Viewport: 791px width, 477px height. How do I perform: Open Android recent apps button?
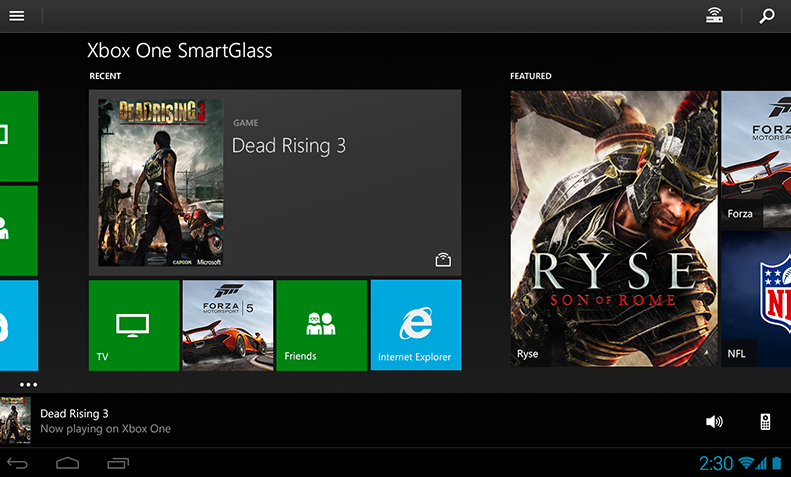(x=118, y=463)
